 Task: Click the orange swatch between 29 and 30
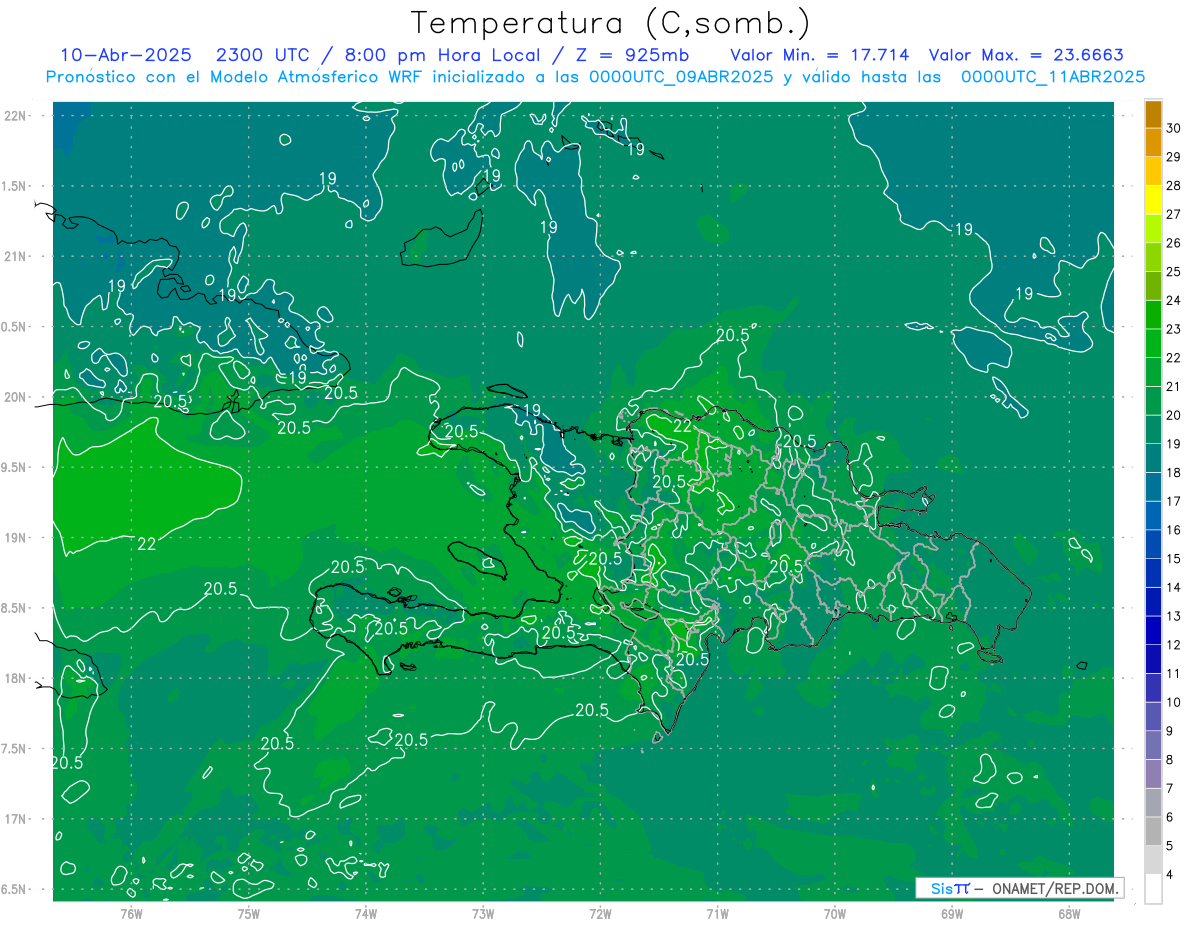coord(1153,143)
